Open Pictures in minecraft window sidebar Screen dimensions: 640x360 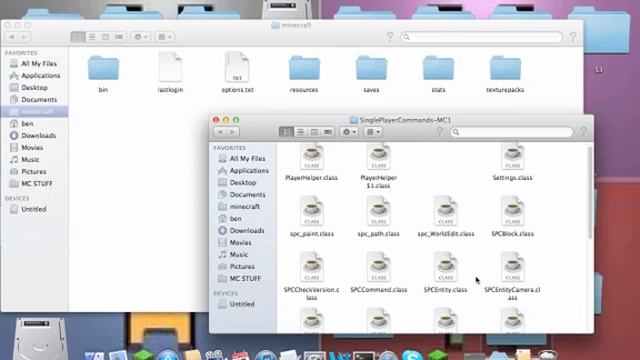(x=34, y=171)
